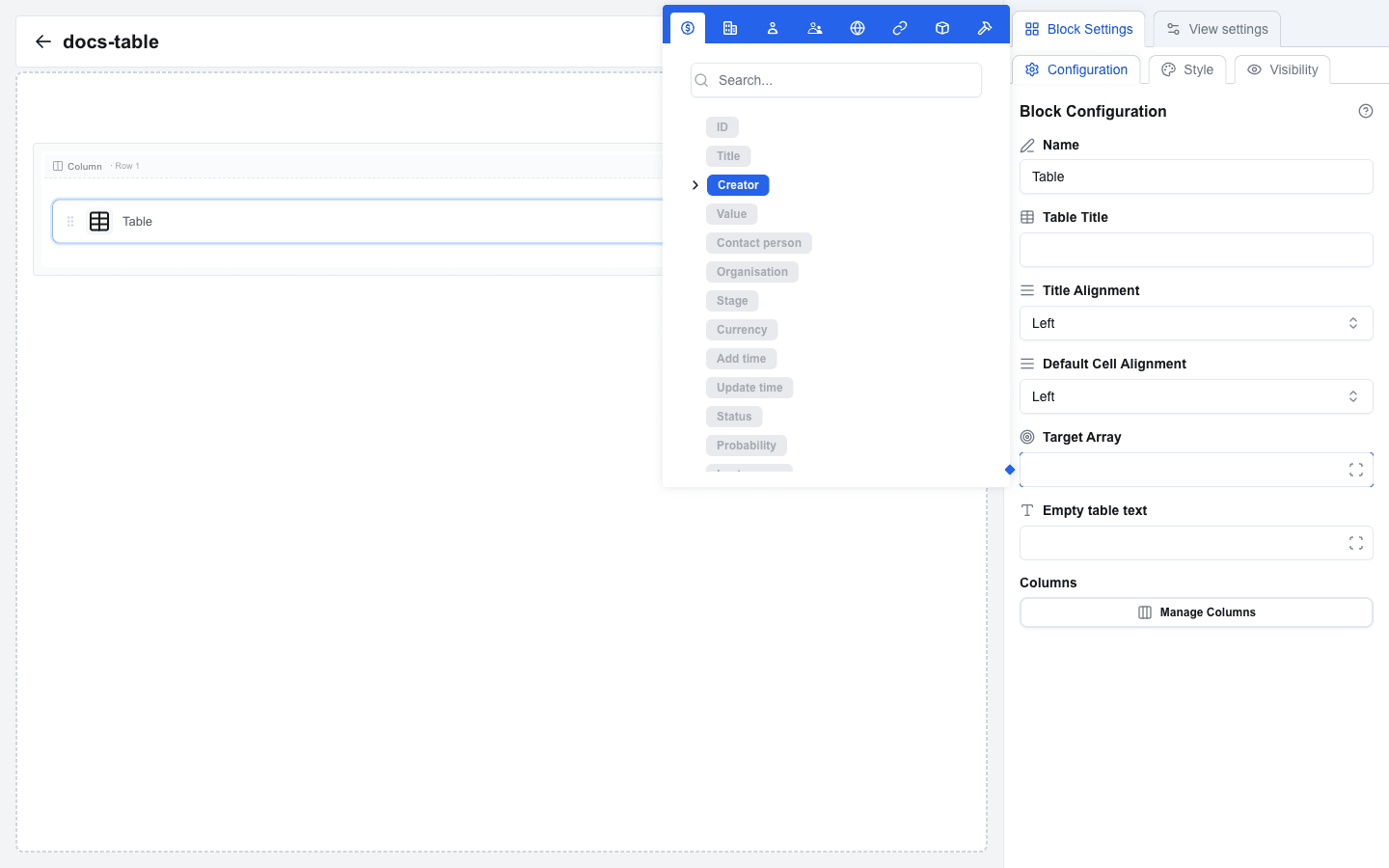Select the Title variable chip
Image resolution: width=1389 pixels, height=868 pixels.
(x=728, y=156)
